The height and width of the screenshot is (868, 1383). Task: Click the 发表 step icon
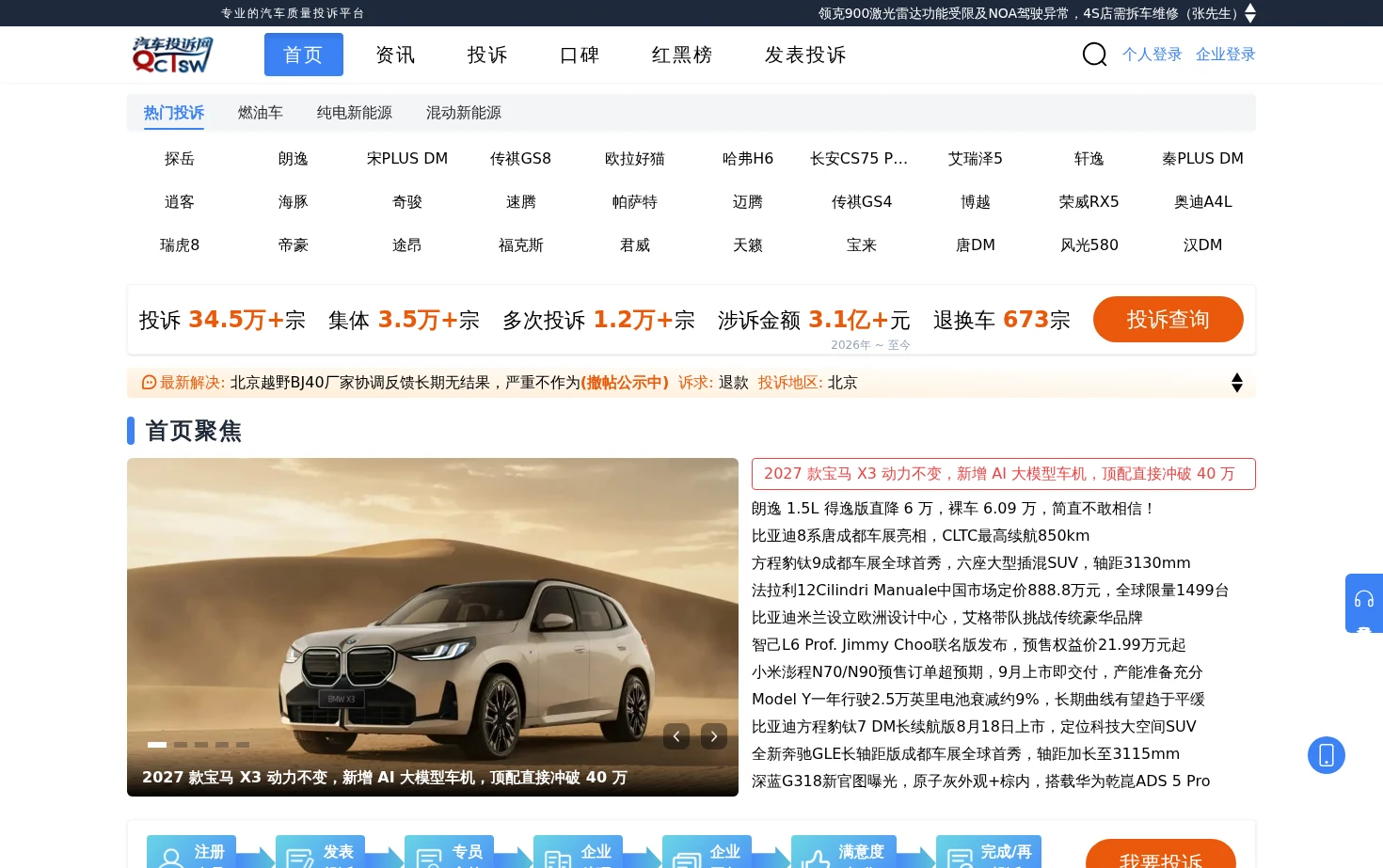tap(299, 858)
